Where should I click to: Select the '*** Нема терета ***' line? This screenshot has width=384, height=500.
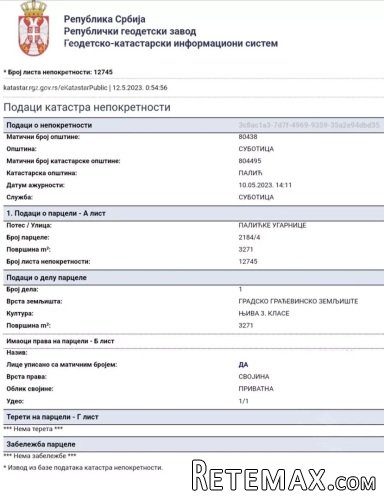(x=33, y=429)
